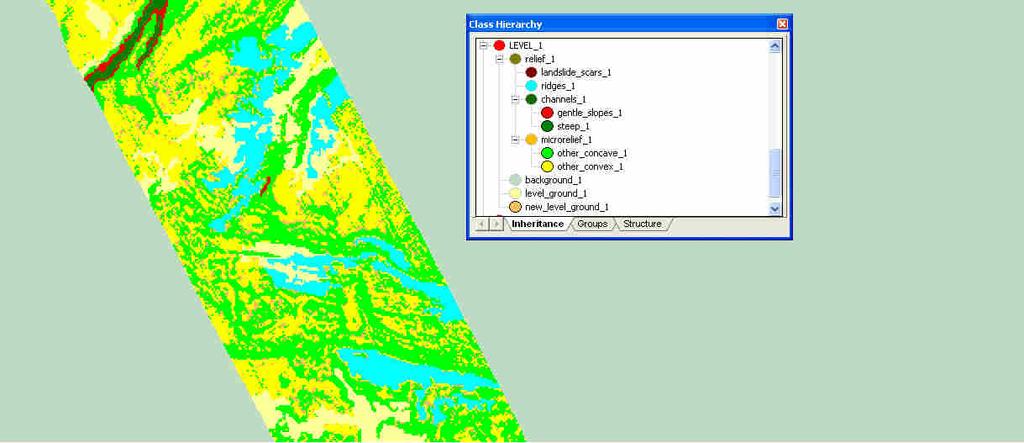Click the dark red landslide_scars_1 color circle

coord(532,73)
